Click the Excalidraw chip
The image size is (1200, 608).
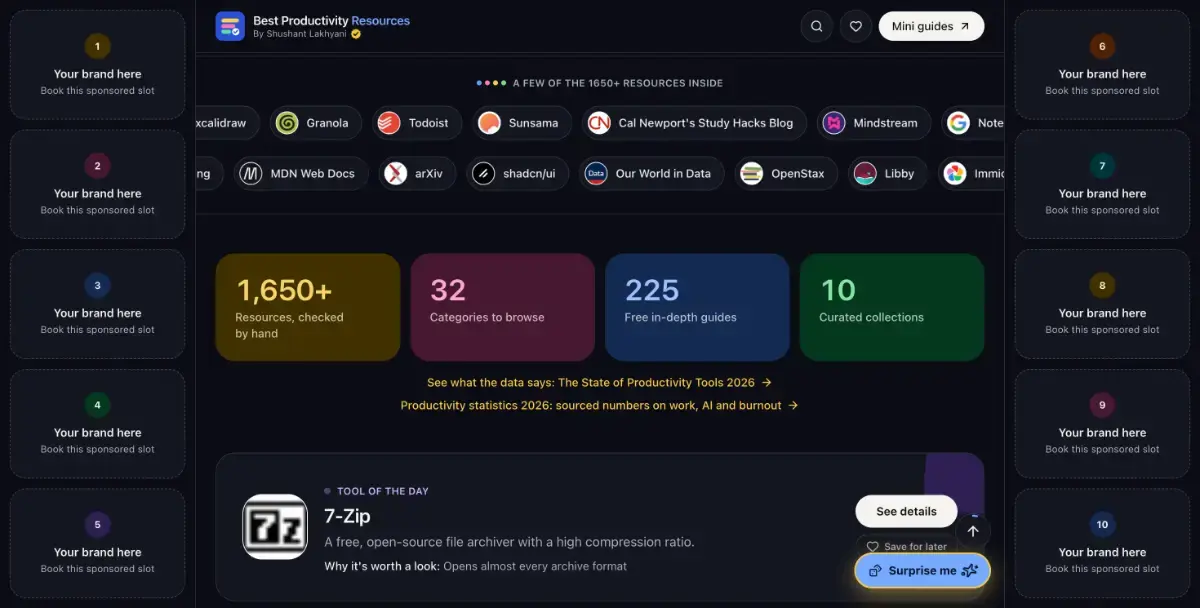(227, 123)
